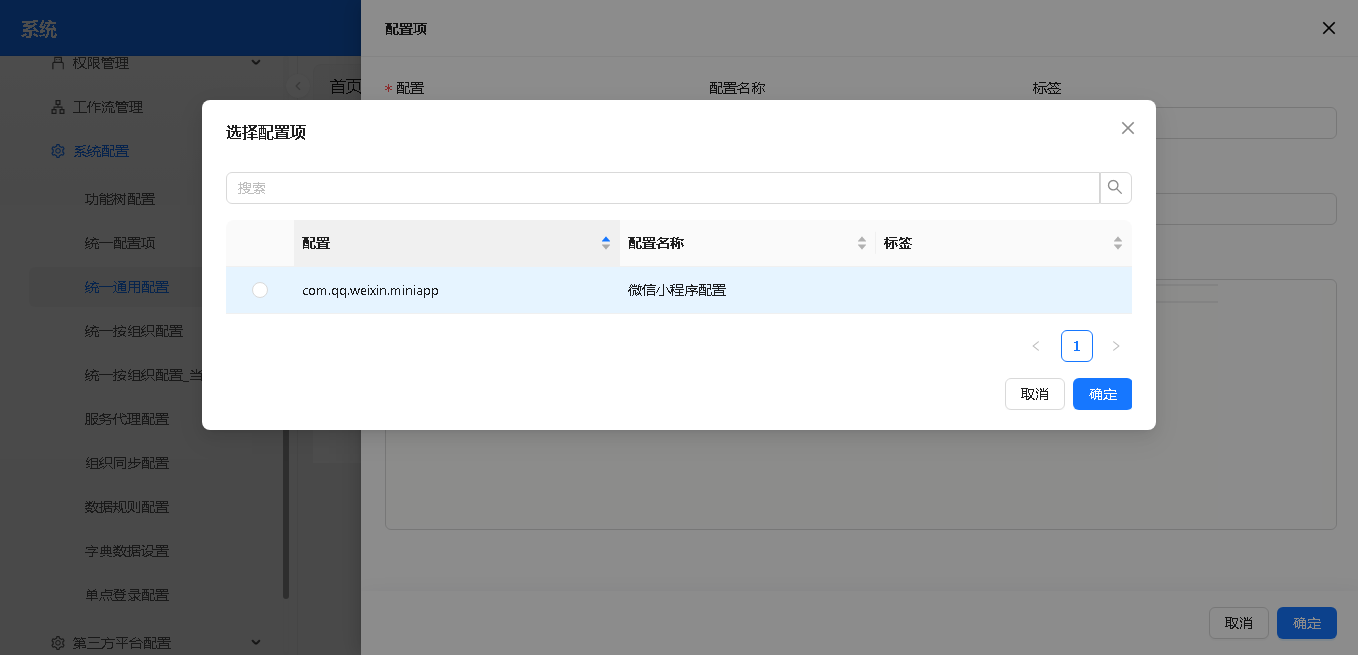
Task: Click the 标签 column header
Action: point(1004,243)
